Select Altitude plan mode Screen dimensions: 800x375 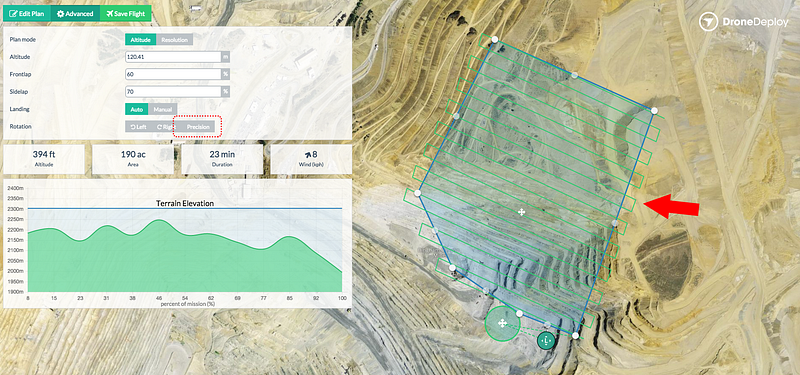(140, 40)
